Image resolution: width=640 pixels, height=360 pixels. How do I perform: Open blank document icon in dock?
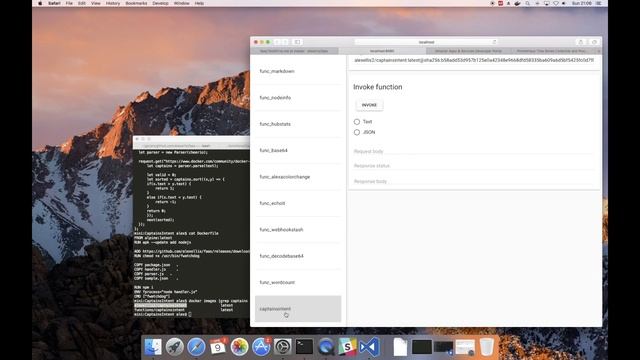400,347
